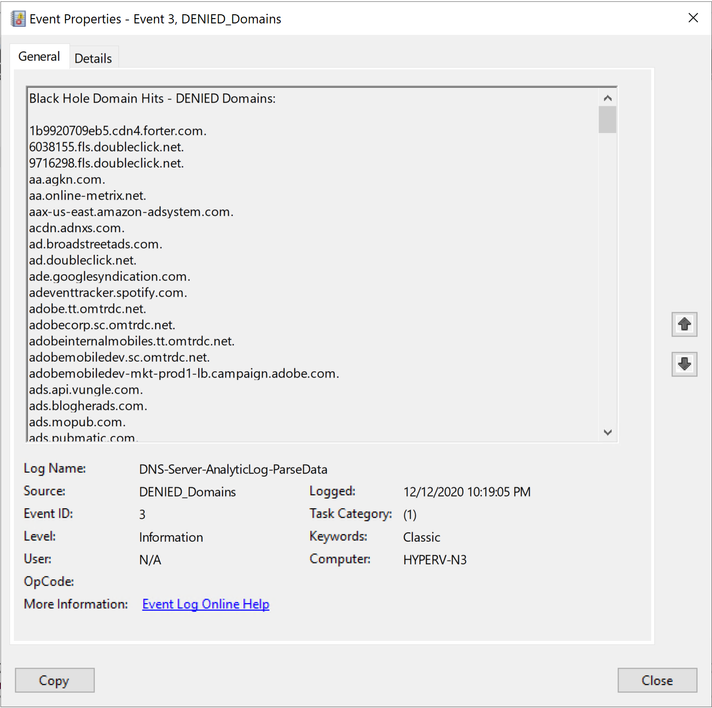Click the line adobemobiledev.sc.omtrdc.net.
Screen dimensions: 712x708
(x=119, y=357)
